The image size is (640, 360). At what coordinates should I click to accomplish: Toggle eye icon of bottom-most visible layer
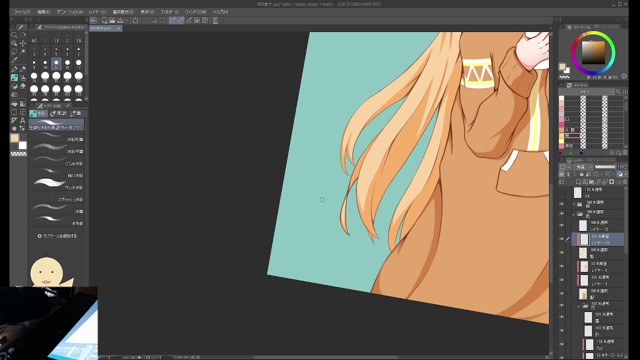562,357
